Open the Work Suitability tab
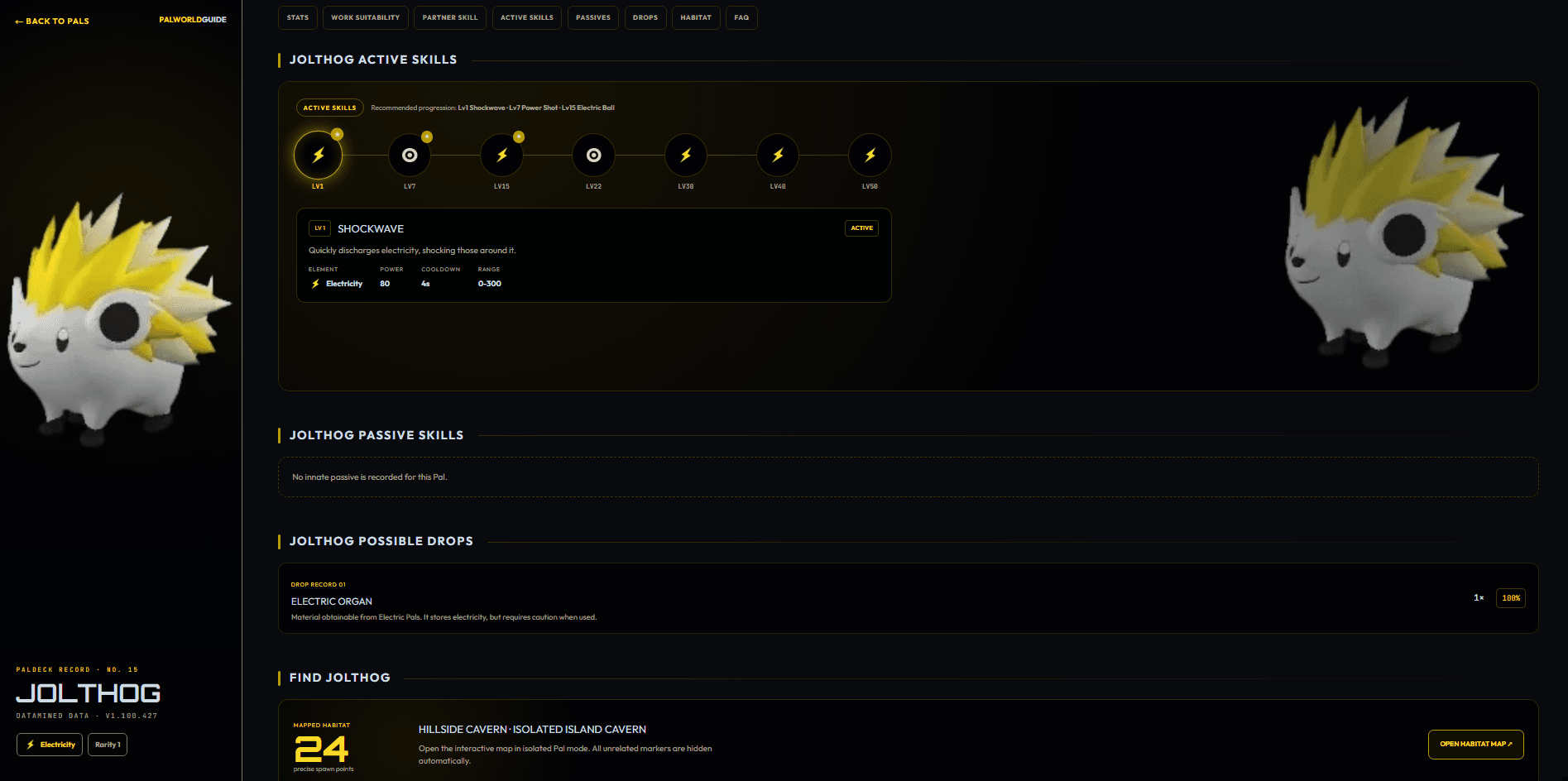This screenshot has width=1568, height=781. (x=365, y=17)
